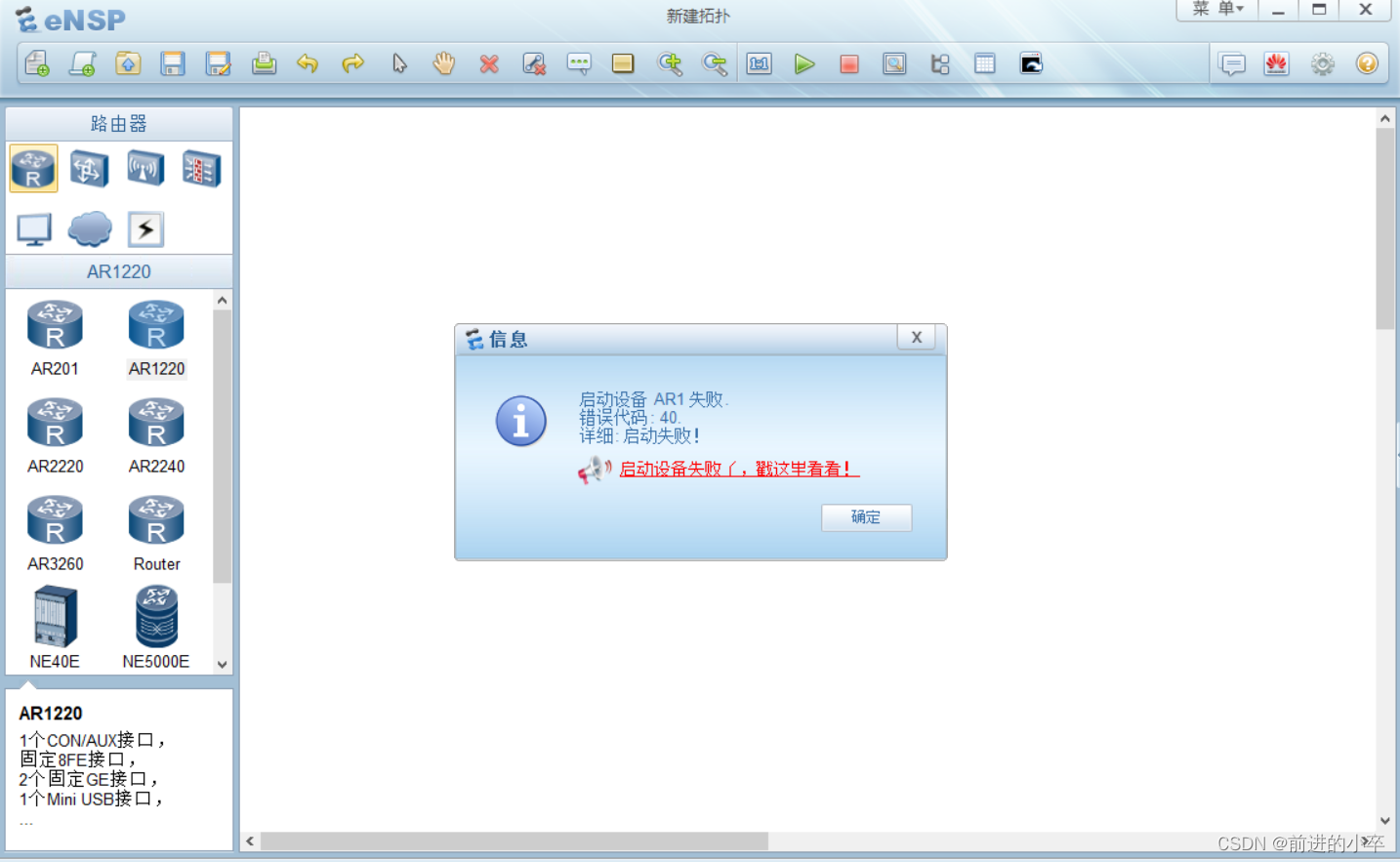
Task: Click canvas vertical scrollbar down arrow
Action: tap(1384, 821)
